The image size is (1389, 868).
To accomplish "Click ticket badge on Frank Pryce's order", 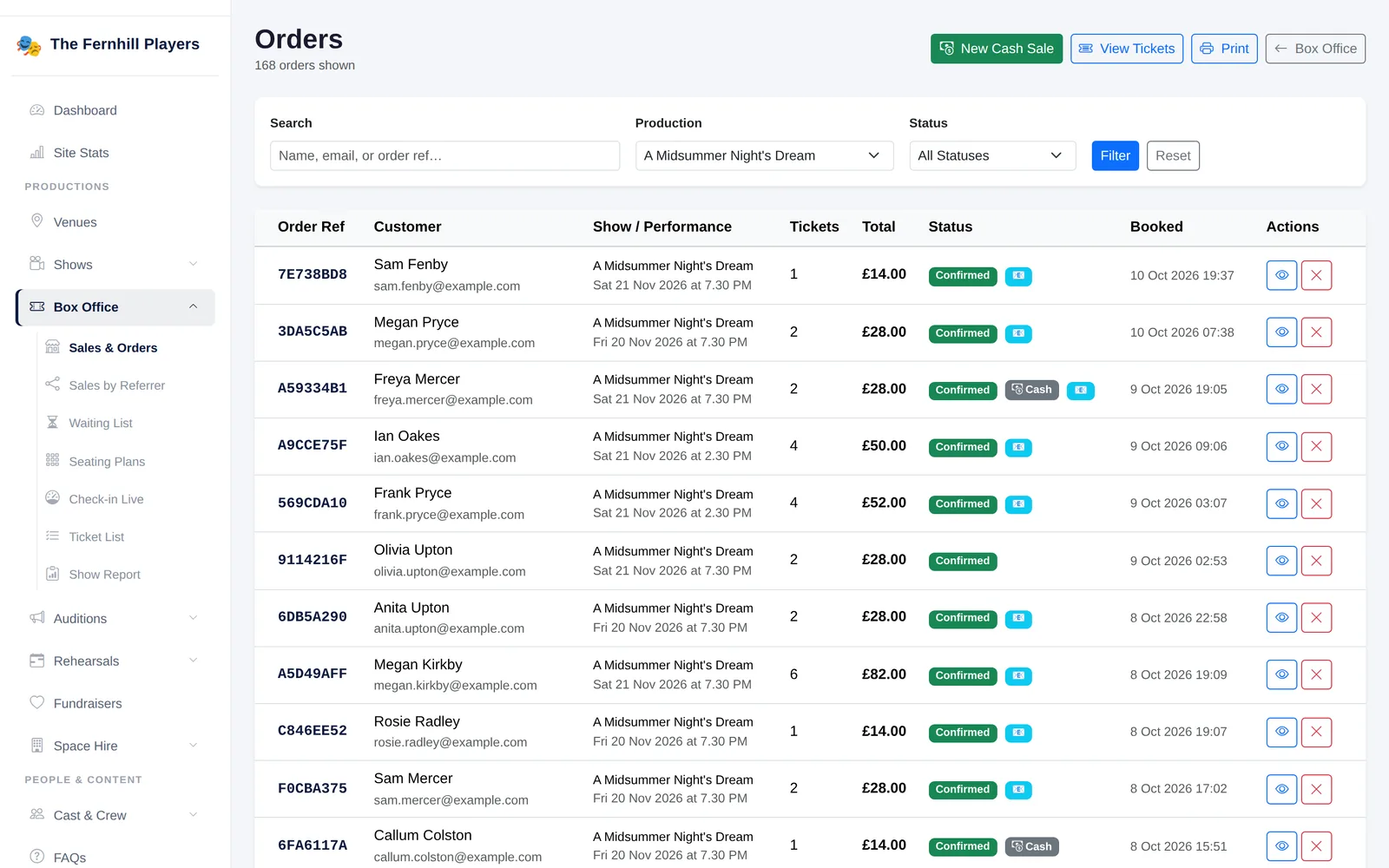I will pos(1018,504).
